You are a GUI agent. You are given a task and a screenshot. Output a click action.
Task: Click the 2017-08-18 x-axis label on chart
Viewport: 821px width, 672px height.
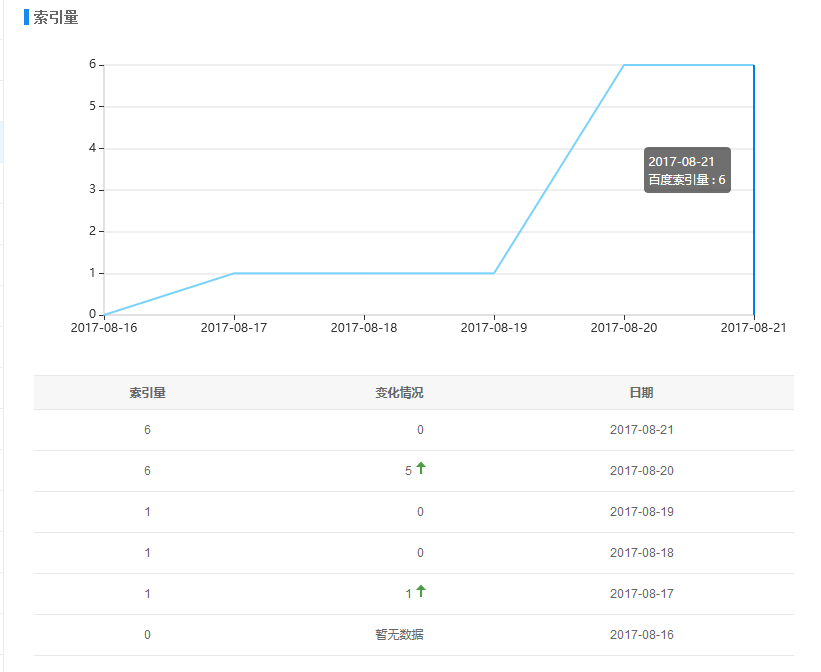click(364, 328)
